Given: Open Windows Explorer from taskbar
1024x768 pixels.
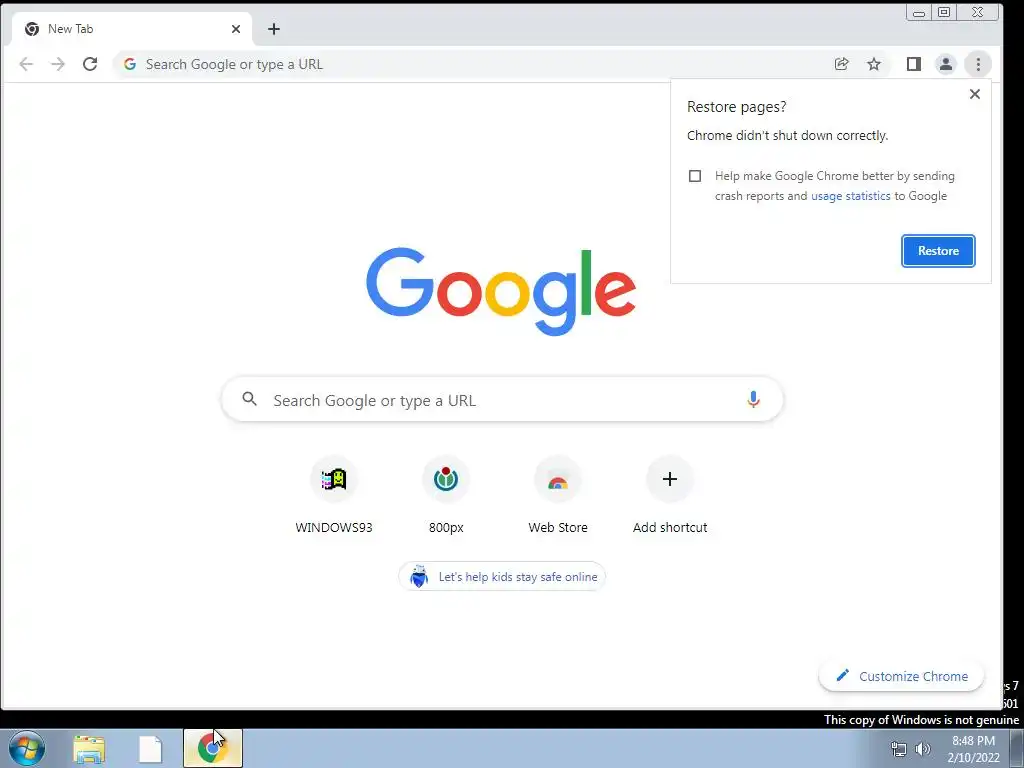Looking at the screenshot, I should click(89, 749).
